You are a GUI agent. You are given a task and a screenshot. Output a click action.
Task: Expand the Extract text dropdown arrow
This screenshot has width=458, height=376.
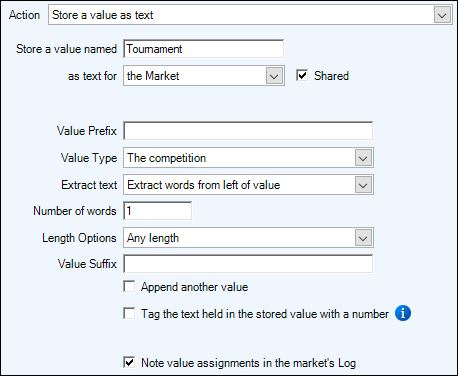tap(363, 185)
